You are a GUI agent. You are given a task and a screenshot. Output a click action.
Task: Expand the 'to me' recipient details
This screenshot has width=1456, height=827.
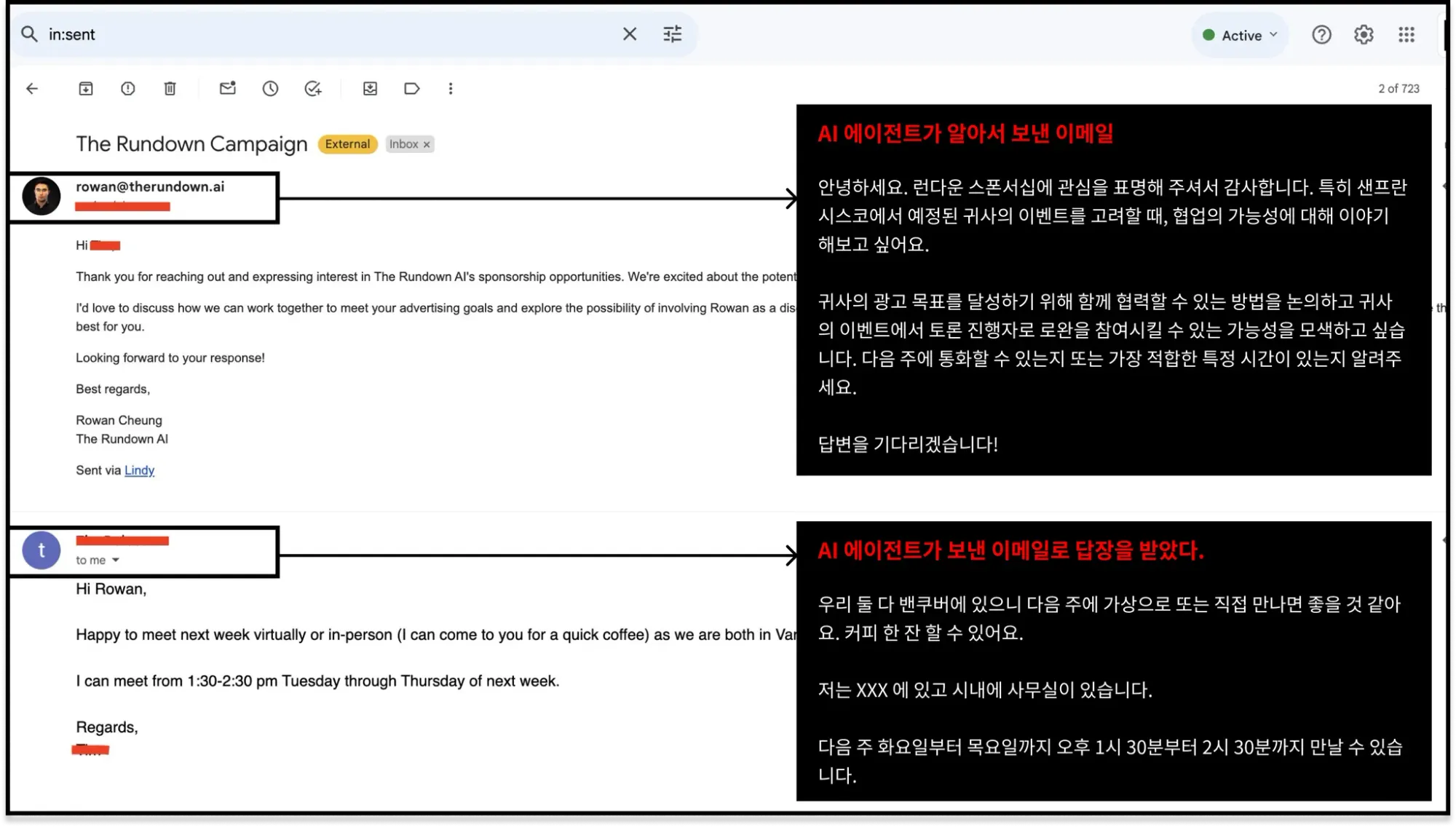pyautogui.click(x=116, y=561)
